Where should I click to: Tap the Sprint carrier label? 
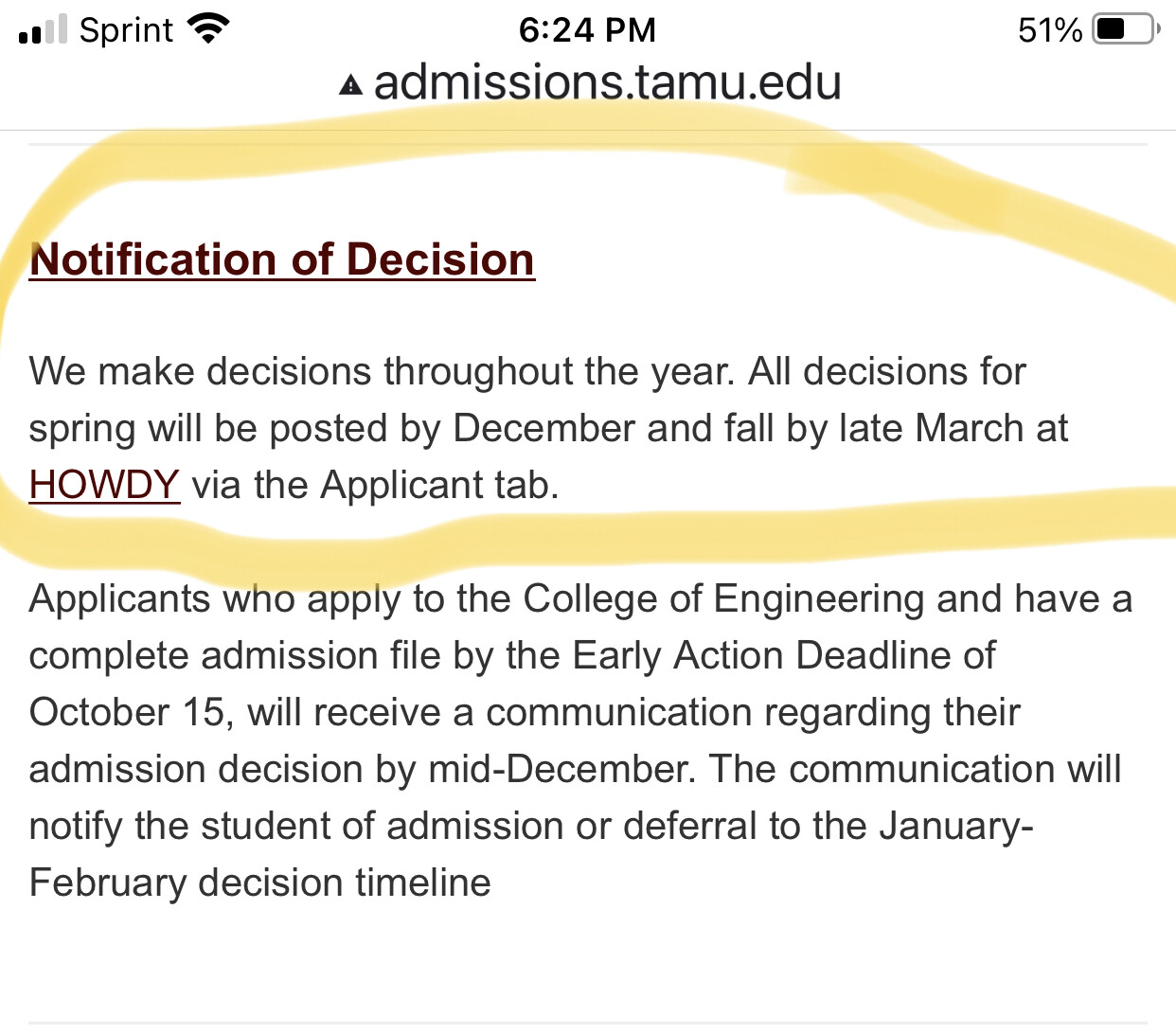(x=126, y=30)
